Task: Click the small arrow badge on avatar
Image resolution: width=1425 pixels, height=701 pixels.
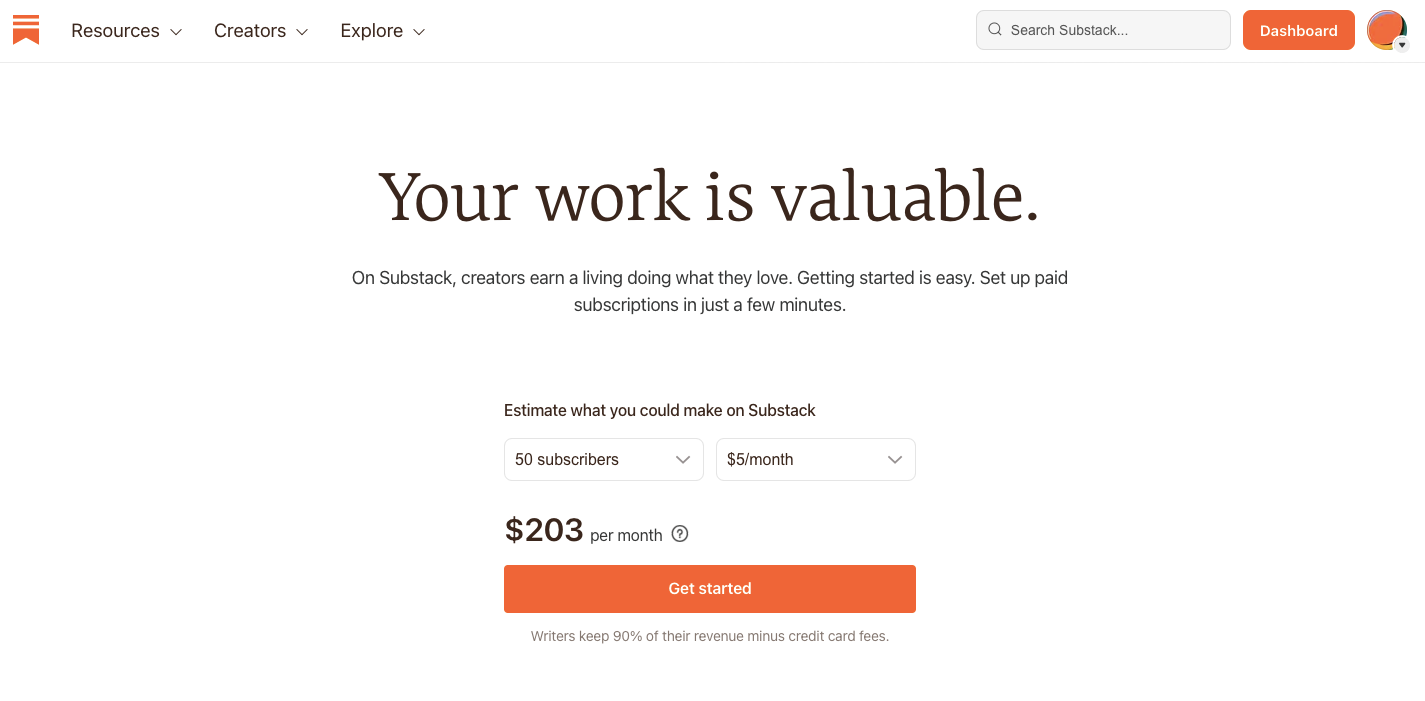Action: pyautogui.click(x=1401, y=45)
